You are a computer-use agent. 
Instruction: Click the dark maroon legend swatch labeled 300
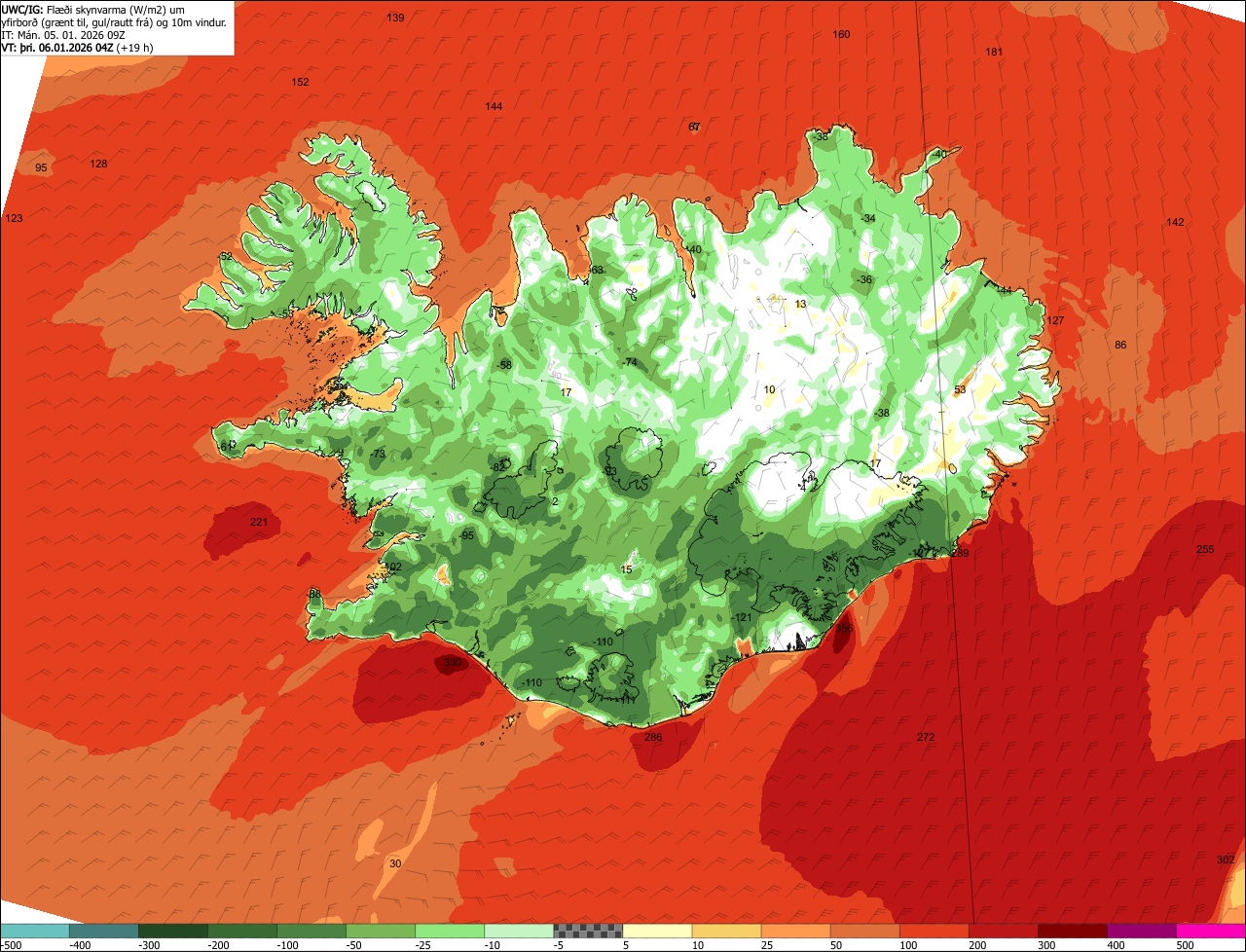(1071, 931)
